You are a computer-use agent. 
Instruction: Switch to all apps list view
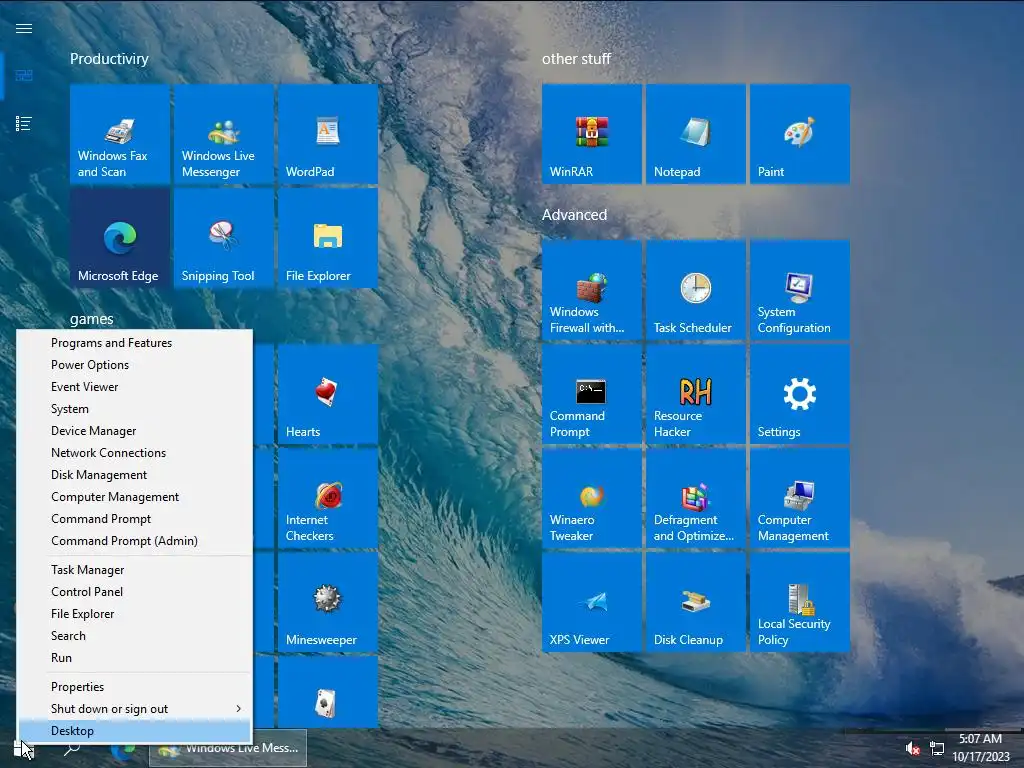tap(24, 123)
